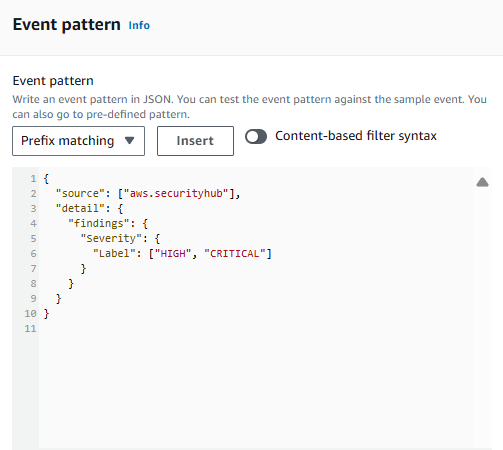Click the "HIGH" value in the array
This screenshot has width=503, height=450.
pos(173,254)
